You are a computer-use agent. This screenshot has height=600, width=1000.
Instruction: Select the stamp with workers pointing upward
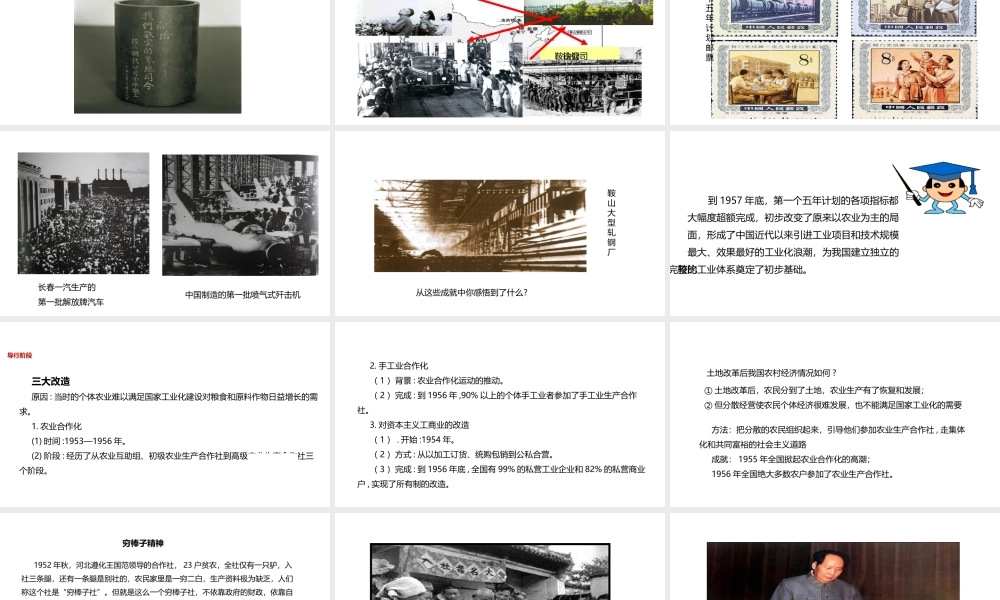pos(915,80)
